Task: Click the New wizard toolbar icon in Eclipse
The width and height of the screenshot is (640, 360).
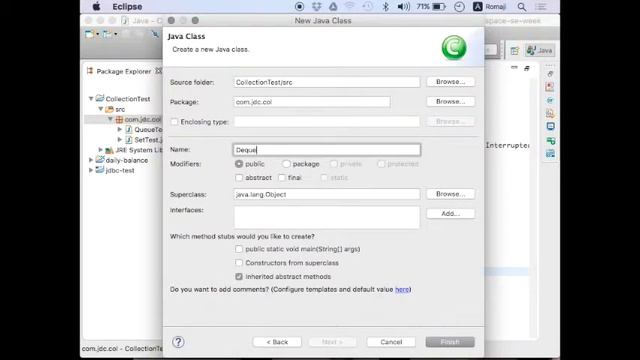Action: click(x=89, y=34)
